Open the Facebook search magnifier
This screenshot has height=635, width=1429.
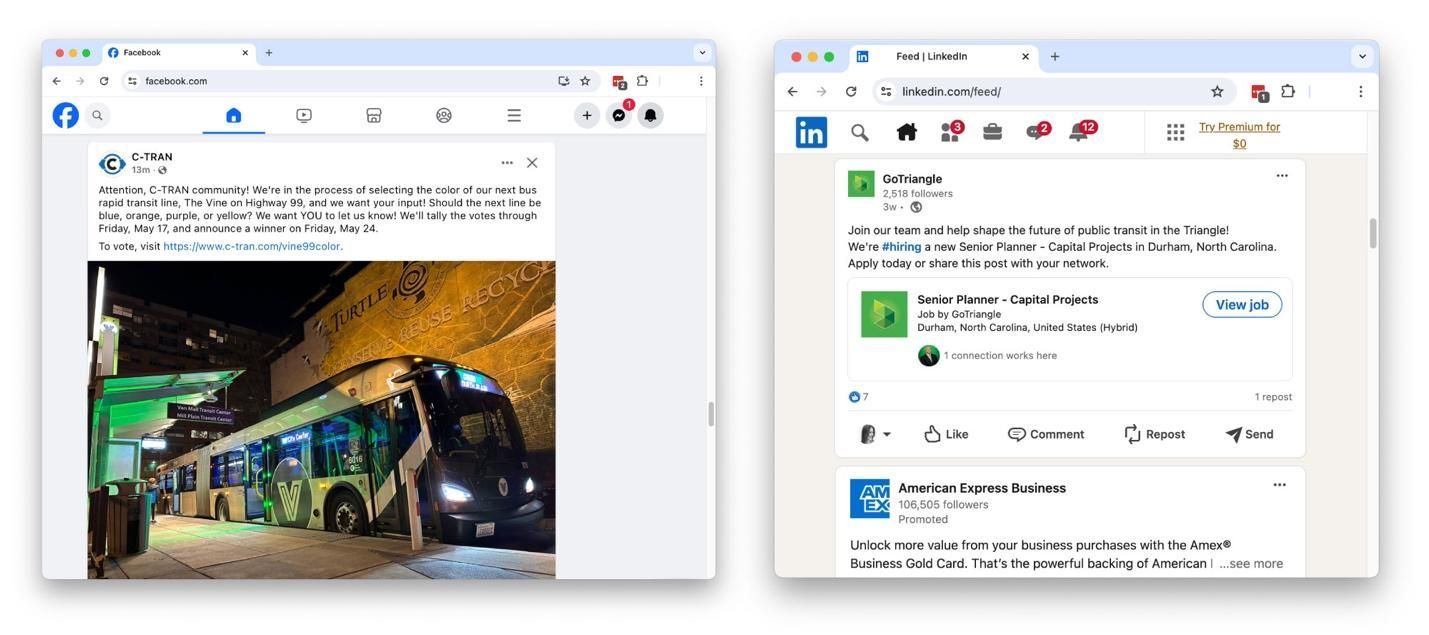tap(97, 115)
